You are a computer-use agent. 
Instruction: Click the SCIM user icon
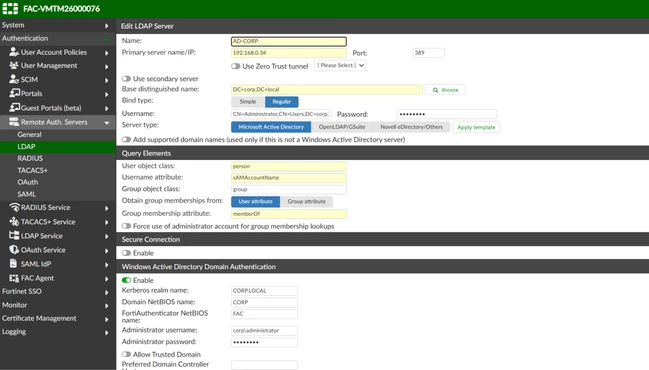click(x=14, y=79)
